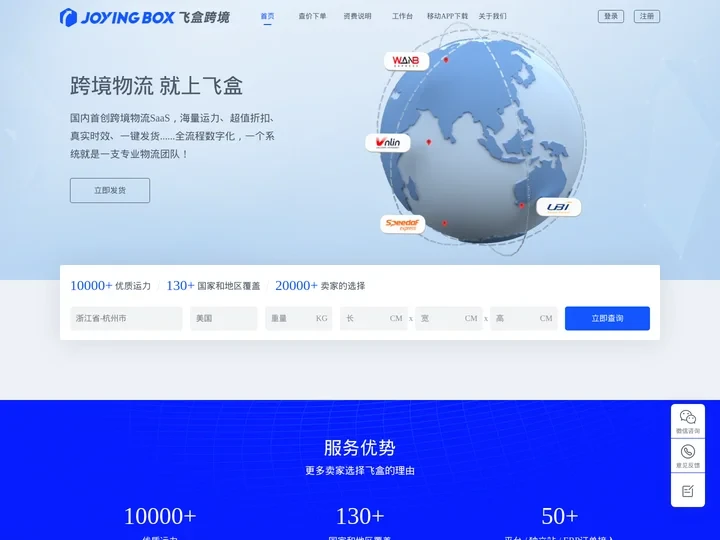This screenshot has width=720, height=540.
Task: Click the red map pin beside WANB
Action: (445, 60)
